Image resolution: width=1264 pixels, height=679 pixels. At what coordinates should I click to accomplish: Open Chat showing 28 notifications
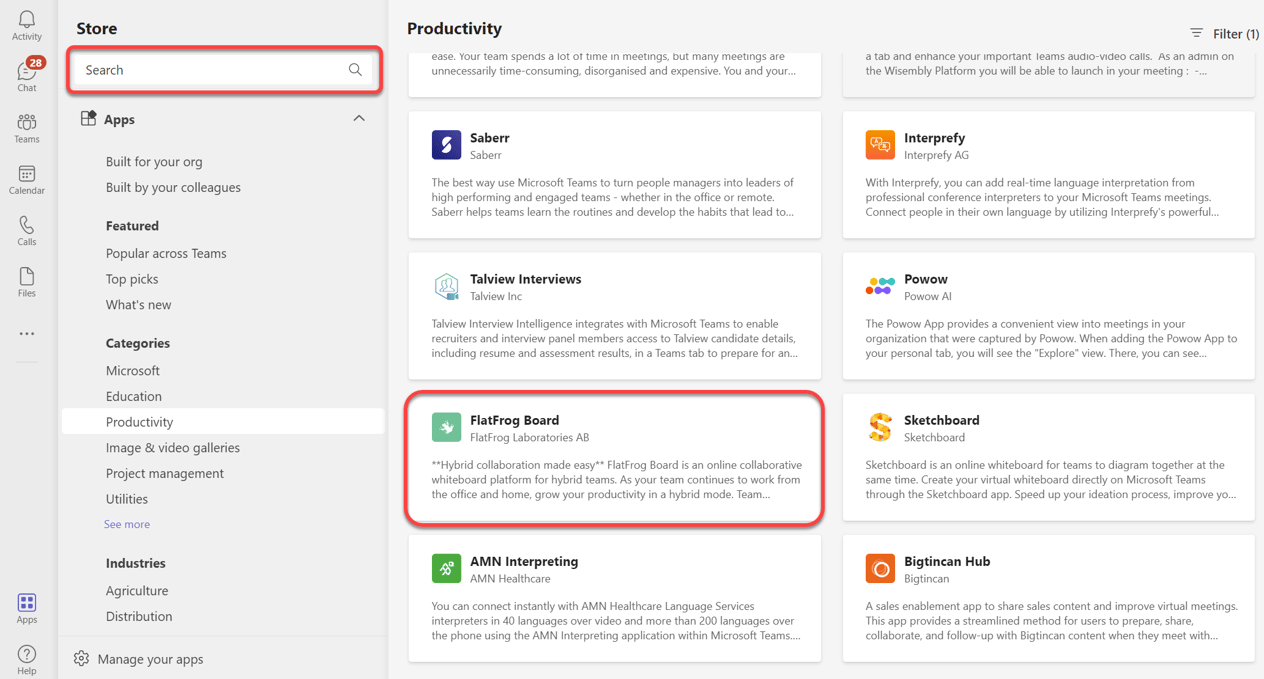click(26, 73)
